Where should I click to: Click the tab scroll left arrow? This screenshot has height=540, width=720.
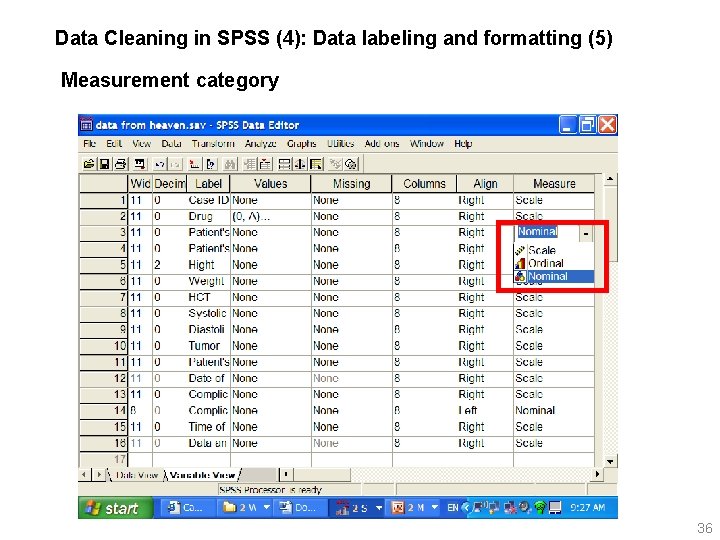(x=84, y=474)
